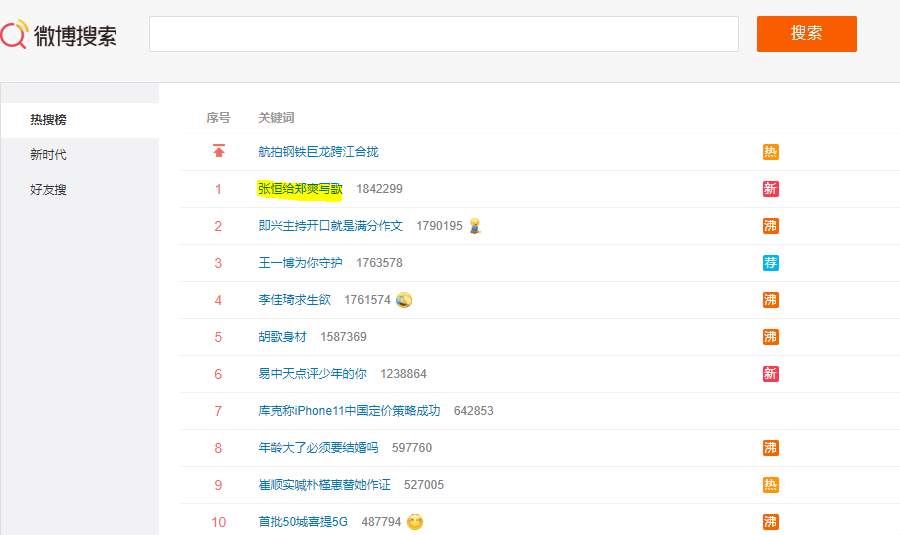Click the 新 badge beside 易中天点评少年的你
This screenshot has height=535, width=900.
pyautogui.click(x=770, y=374)
